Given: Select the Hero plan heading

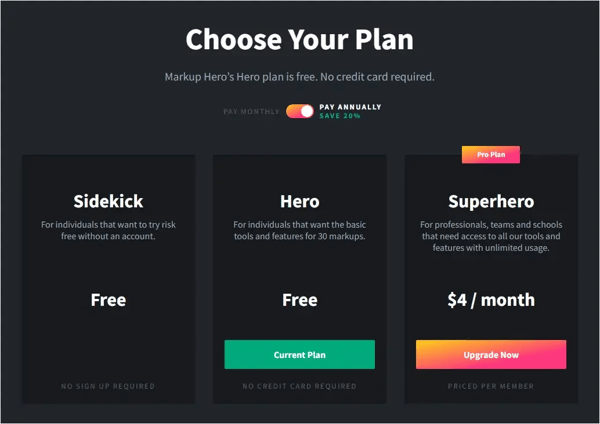Looking at the screenshot, I should [300, 201].
